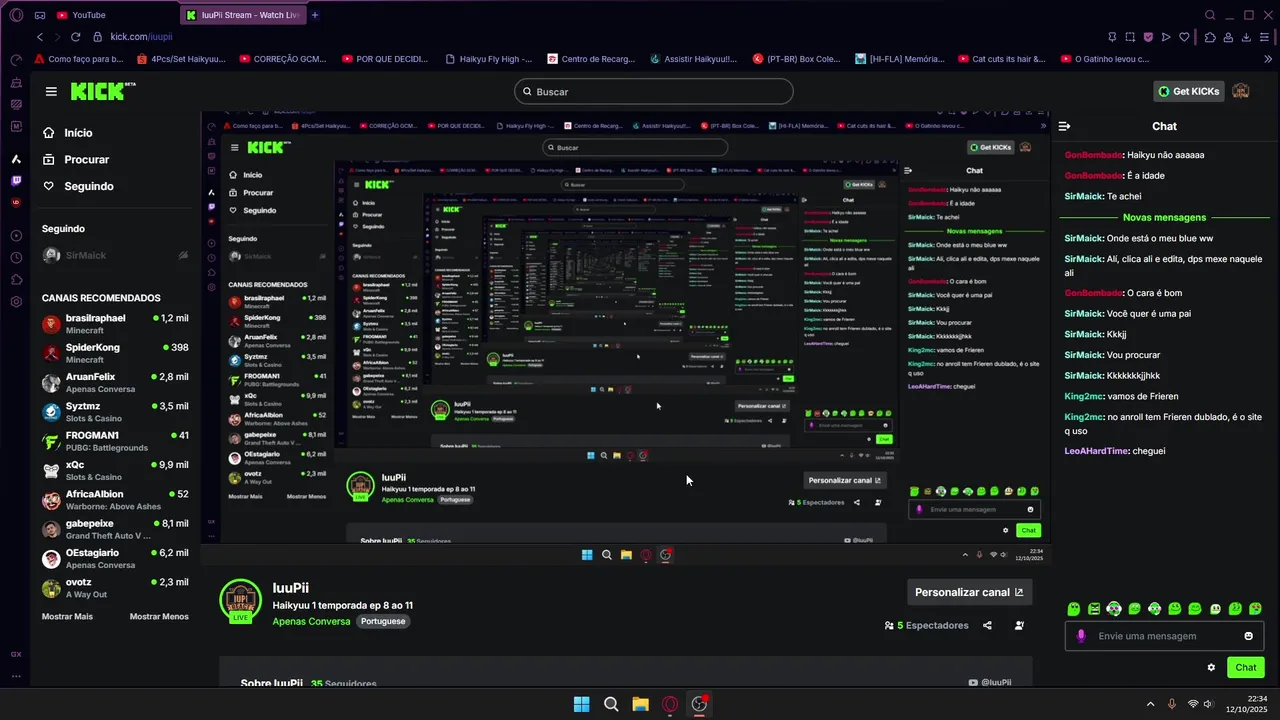
Task: Mute SirMaick notifications in Seguindo list
Action: 183,255
